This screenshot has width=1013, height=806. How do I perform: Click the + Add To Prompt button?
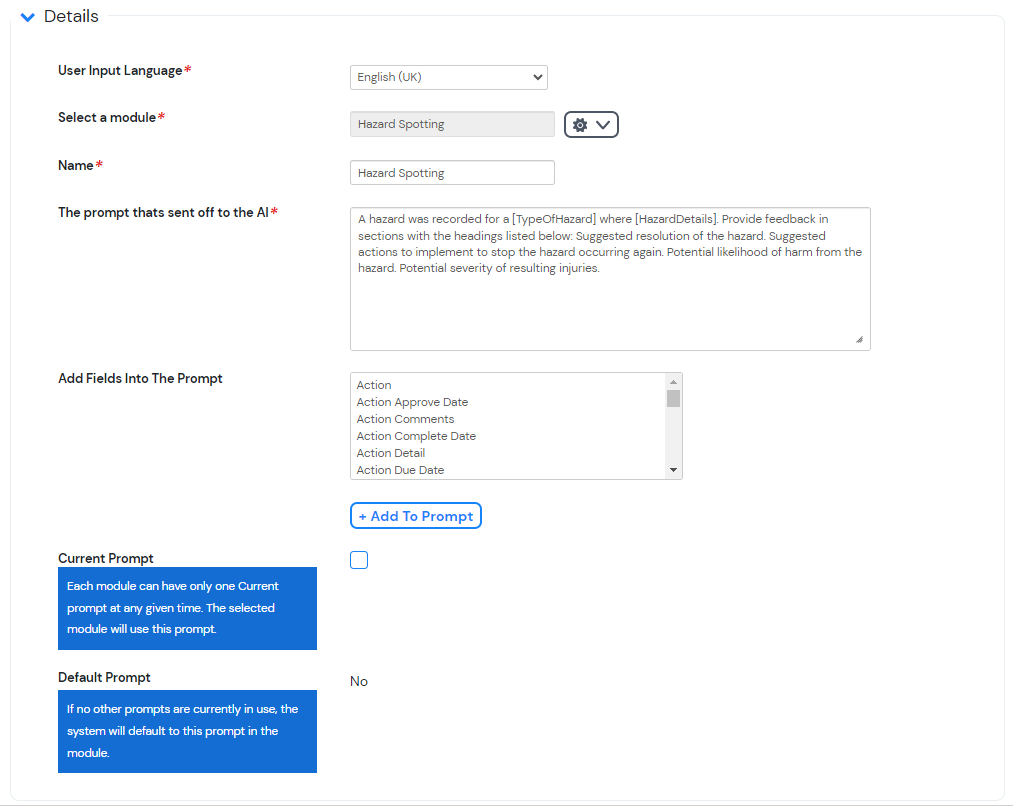point(415,515)
